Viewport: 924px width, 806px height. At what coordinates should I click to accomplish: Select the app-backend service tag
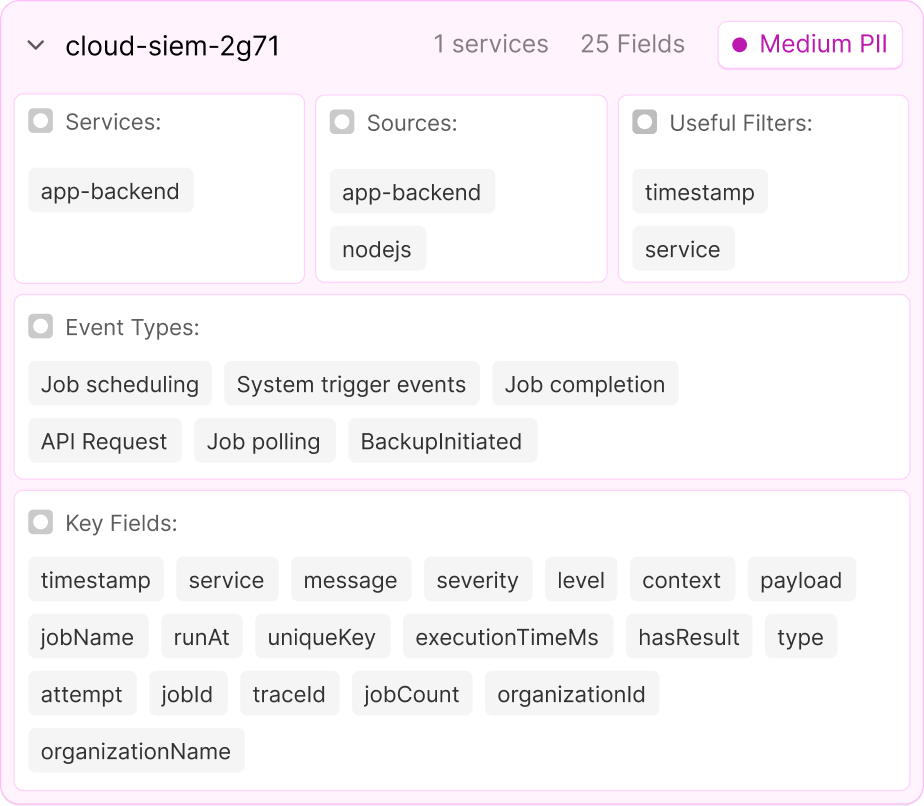(x=110, y=191)
